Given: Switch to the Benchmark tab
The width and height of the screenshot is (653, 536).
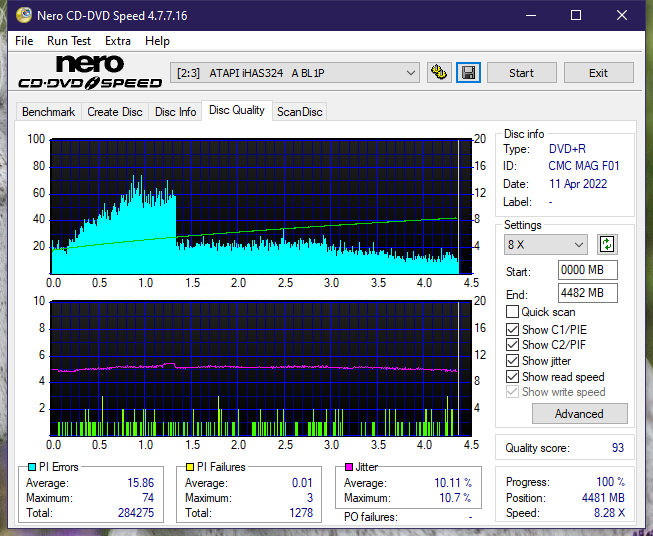Looking at the screenshot, I should click(49, 112).
